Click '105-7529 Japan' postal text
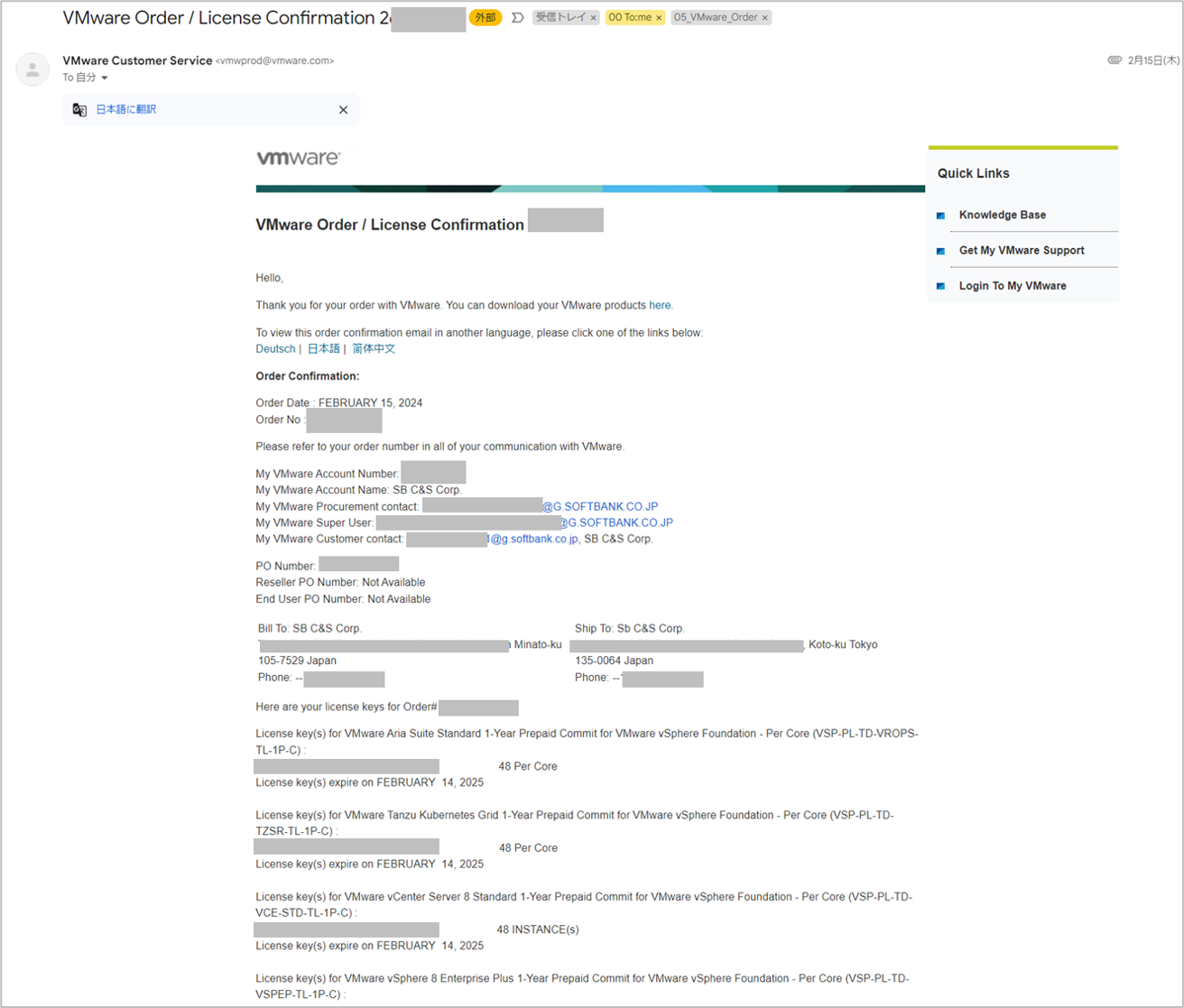The width and height of the screenshot is (1184, 1008). coord(297,661)
